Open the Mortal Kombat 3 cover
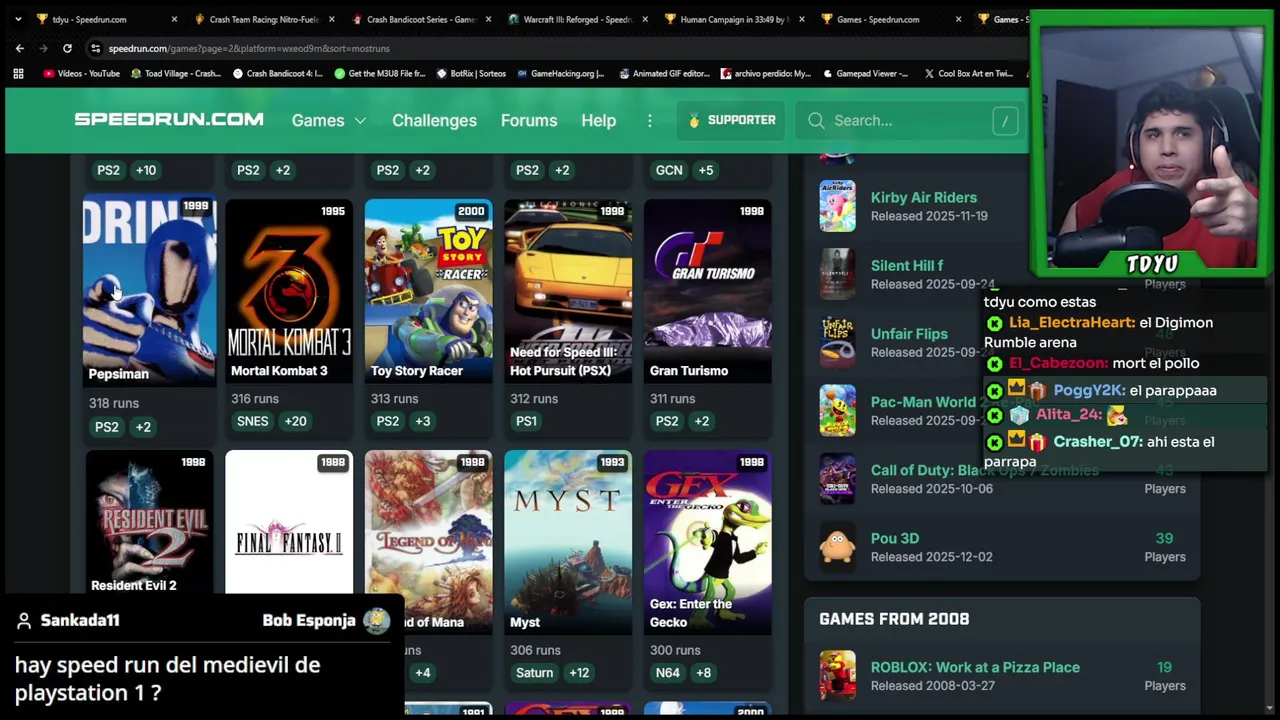 (x=289, y=290)
